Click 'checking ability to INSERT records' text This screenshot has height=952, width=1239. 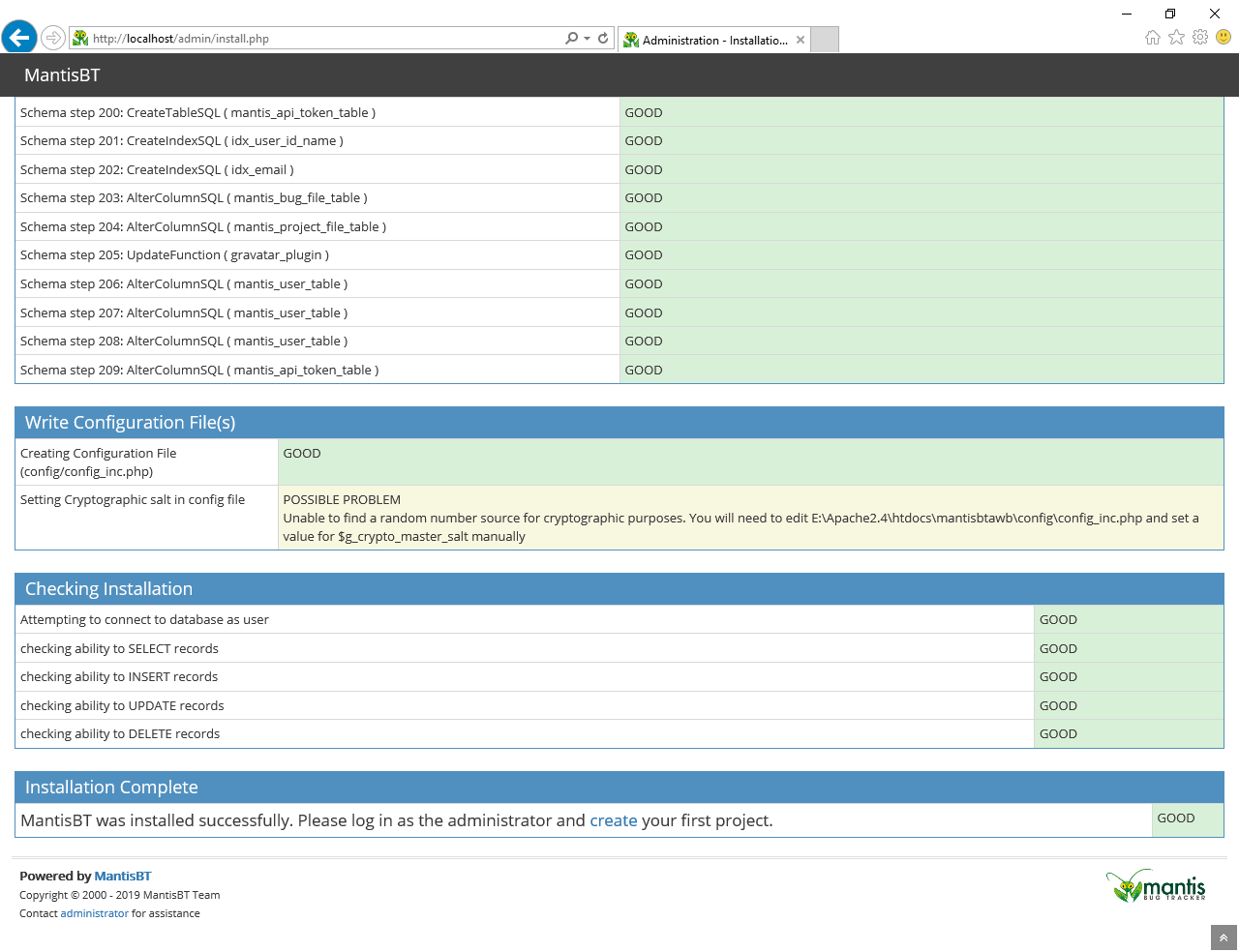point(119,677)
